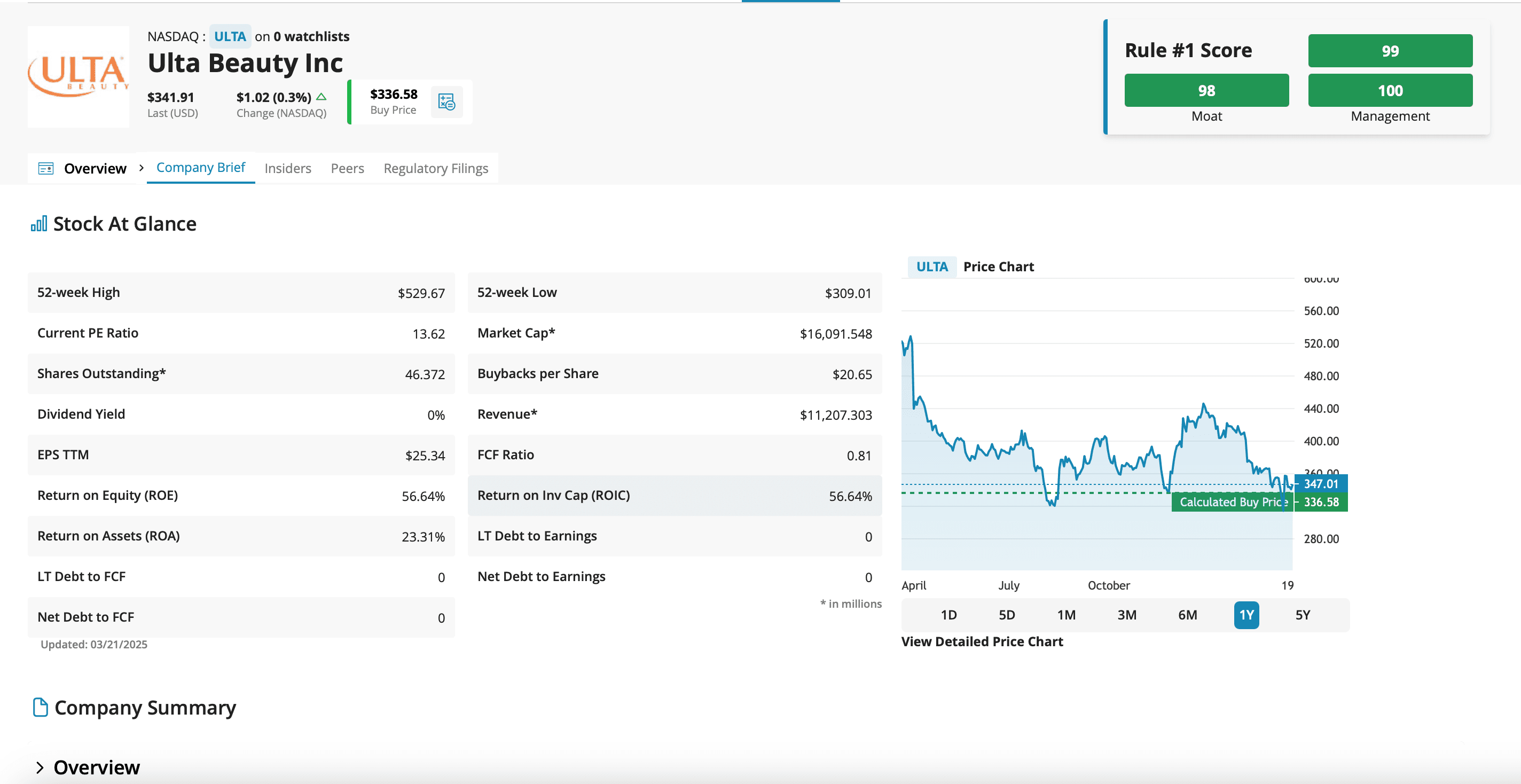Image resolution: width=1521 pixels, height=784 pixels.
Task: Click the Calculated Buy Price chart marker
Action: click(x=1232, y=502)
